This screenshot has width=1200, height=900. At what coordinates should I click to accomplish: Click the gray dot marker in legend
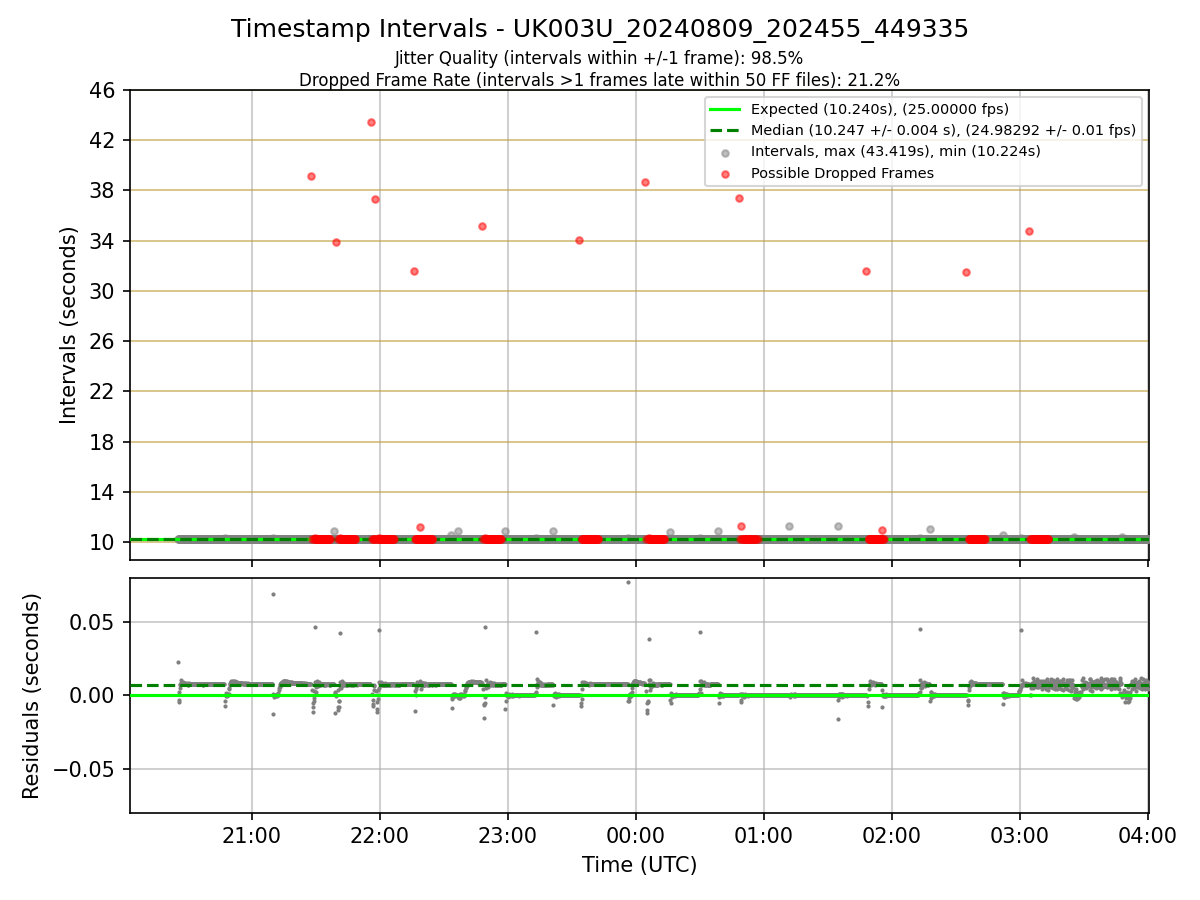click(x=725, y=153)
